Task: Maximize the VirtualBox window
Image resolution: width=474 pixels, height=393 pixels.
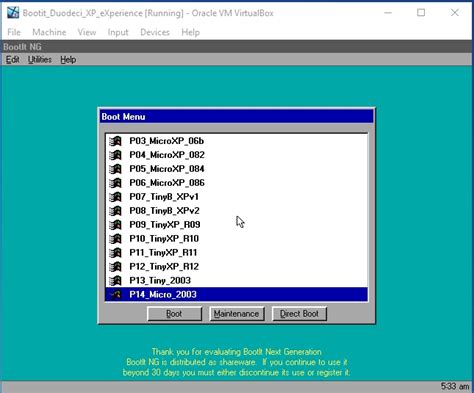Action: point(421,13)
